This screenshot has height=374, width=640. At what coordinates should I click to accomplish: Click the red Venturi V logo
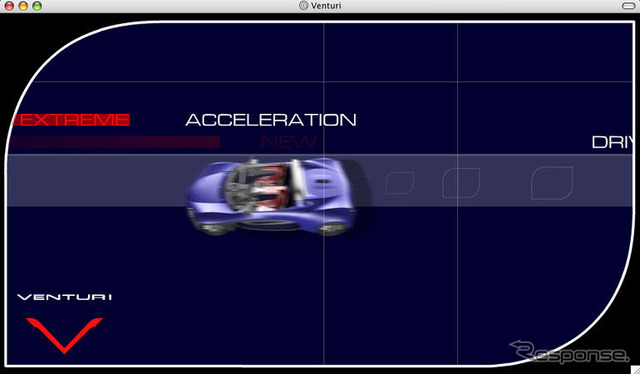[x=64, y=335]
